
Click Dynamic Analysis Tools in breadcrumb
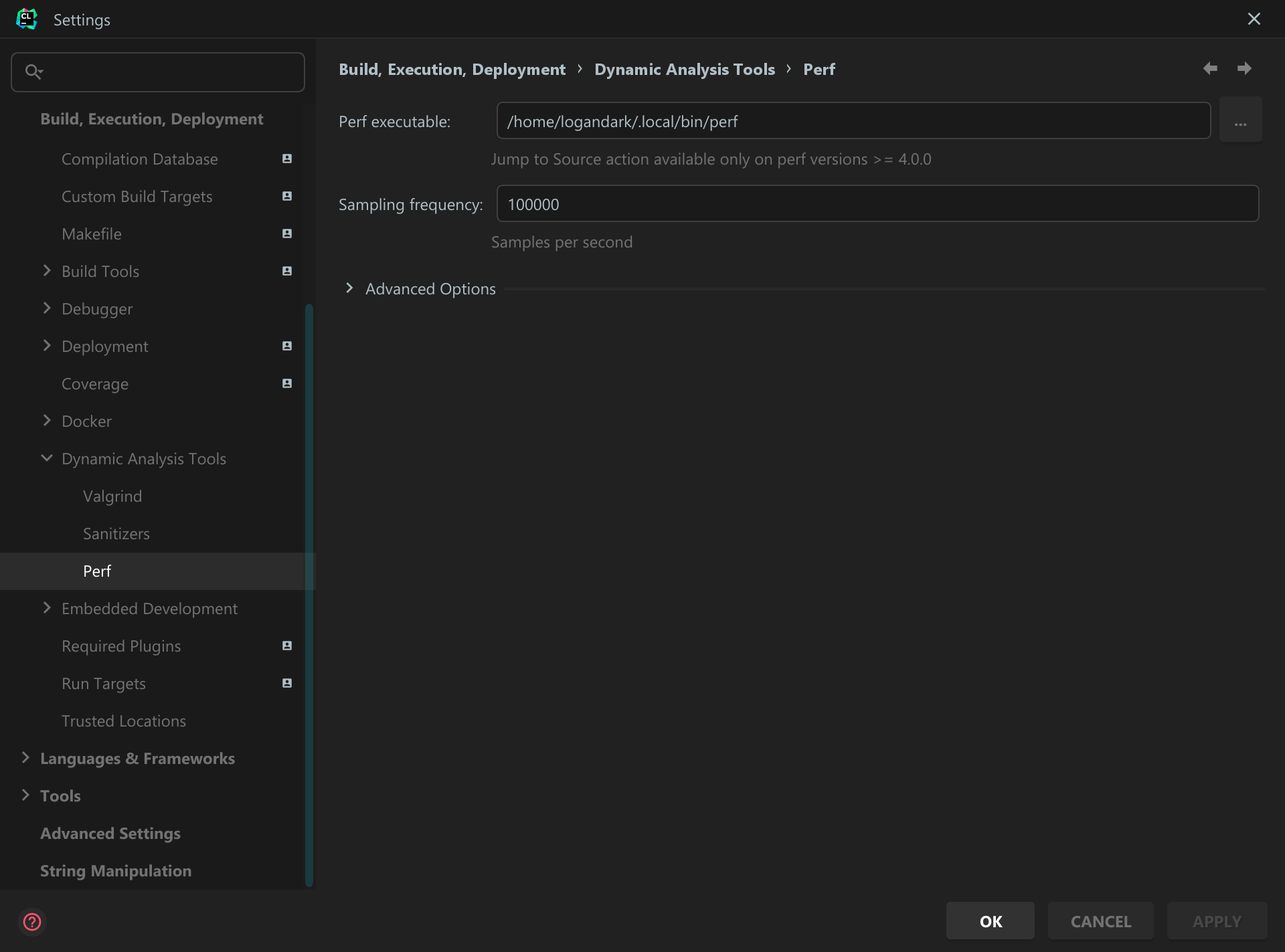tap(685, 70)
